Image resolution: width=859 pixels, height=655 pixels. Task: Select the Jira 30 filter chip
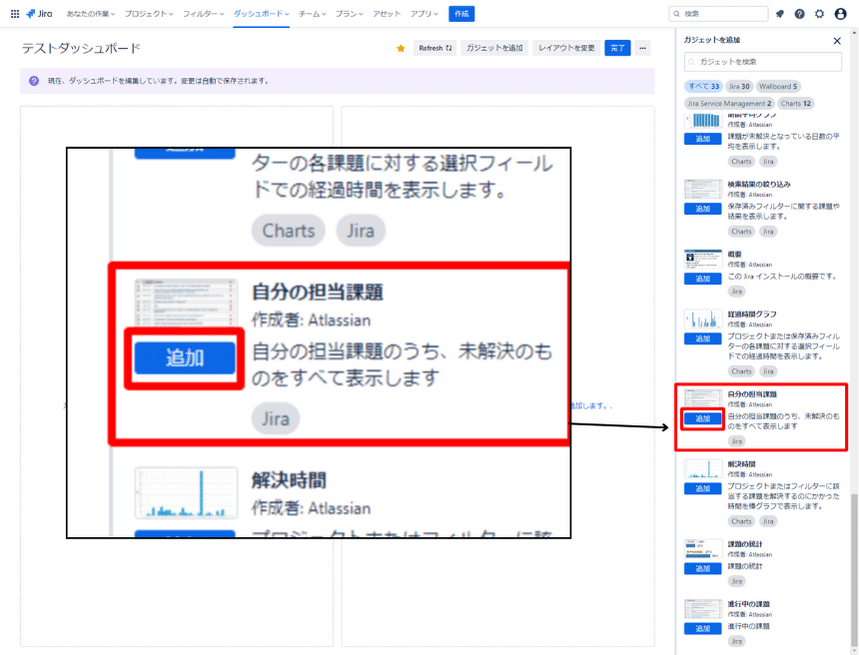(739, 87)
